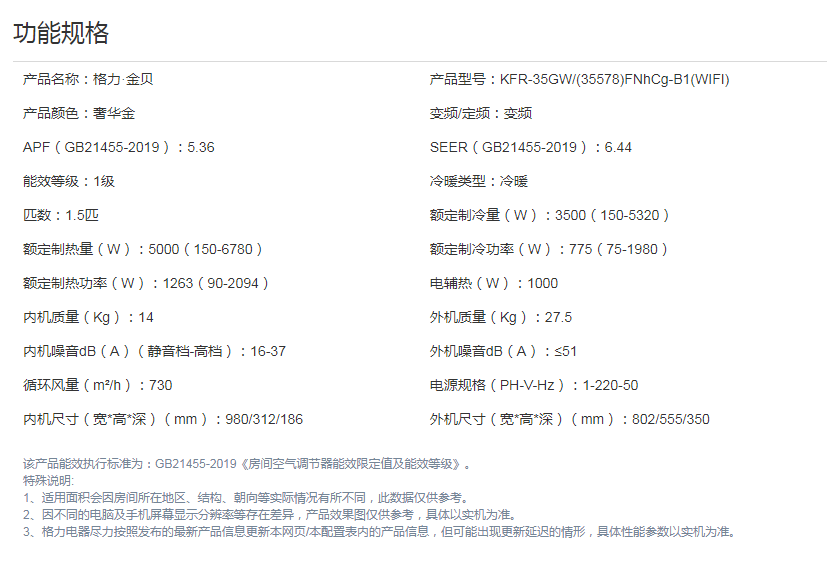The width and height of the screenshot is (828, 561).
Task: Click the 冷暖类型 row
Action: coord(478,181)
